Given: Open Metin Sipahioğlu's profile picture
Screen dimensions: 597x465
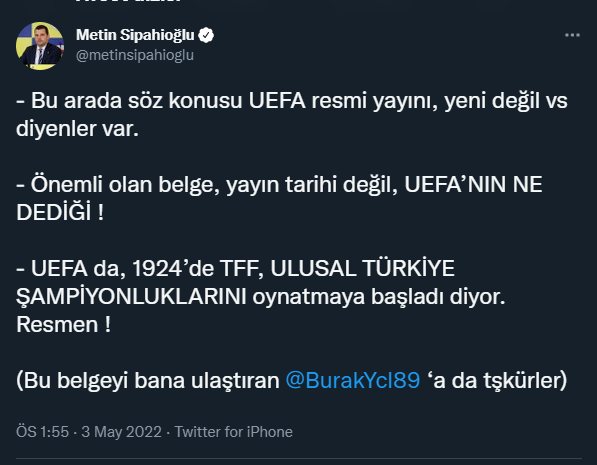Looking at the screenshot, I should click(x=40, y=46).
